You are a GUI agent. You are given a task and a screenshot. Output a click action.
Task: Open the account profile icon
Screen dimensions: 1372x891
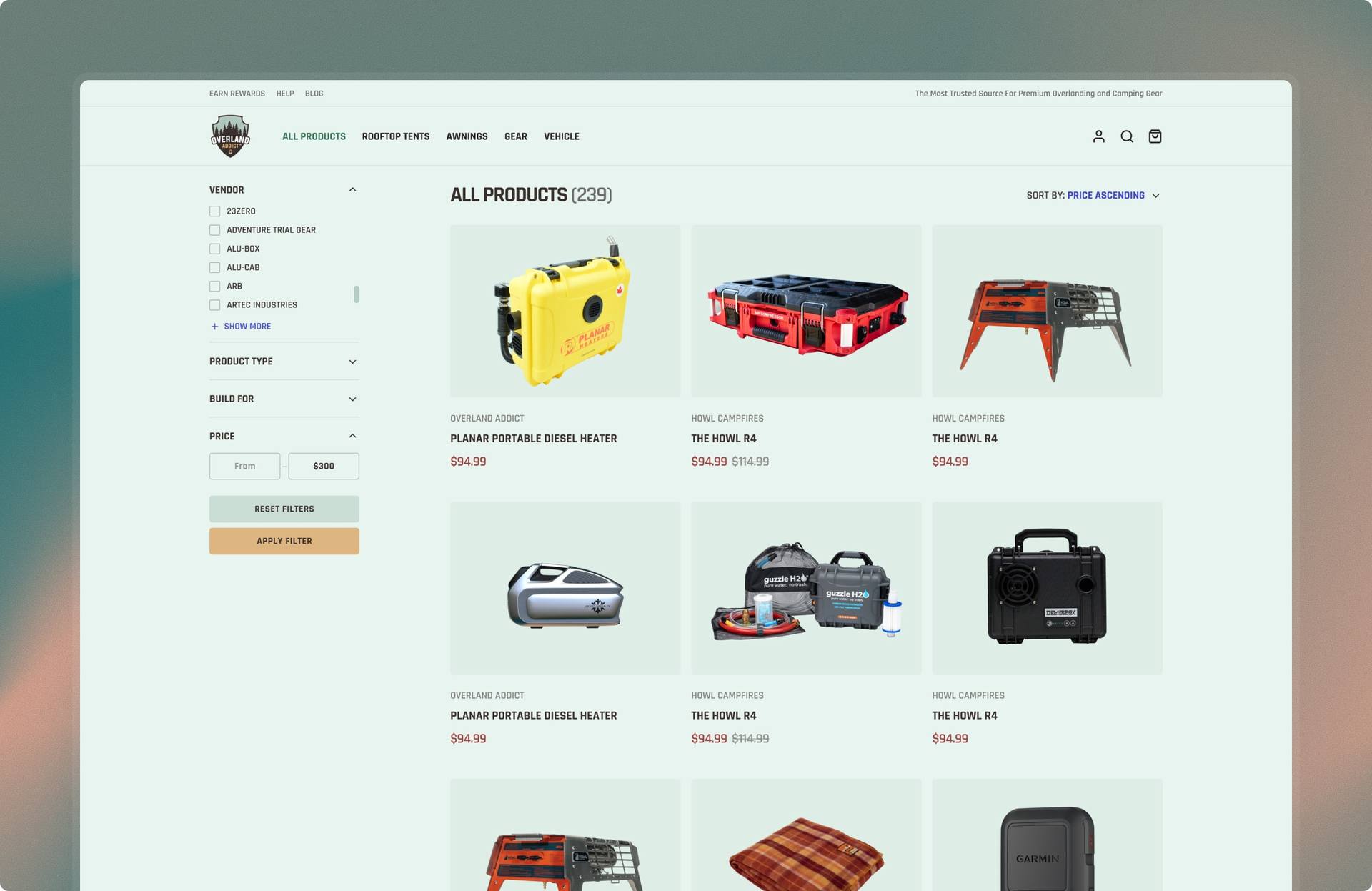[1098, 136]
